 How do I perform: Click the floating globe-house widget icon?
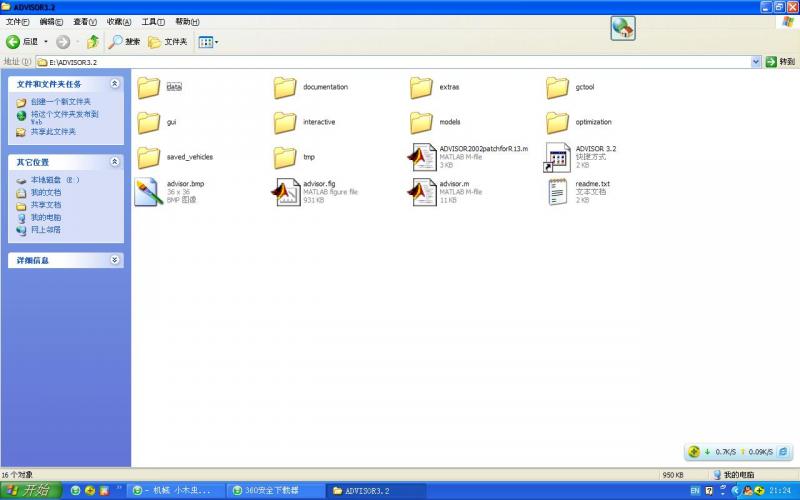623,28
